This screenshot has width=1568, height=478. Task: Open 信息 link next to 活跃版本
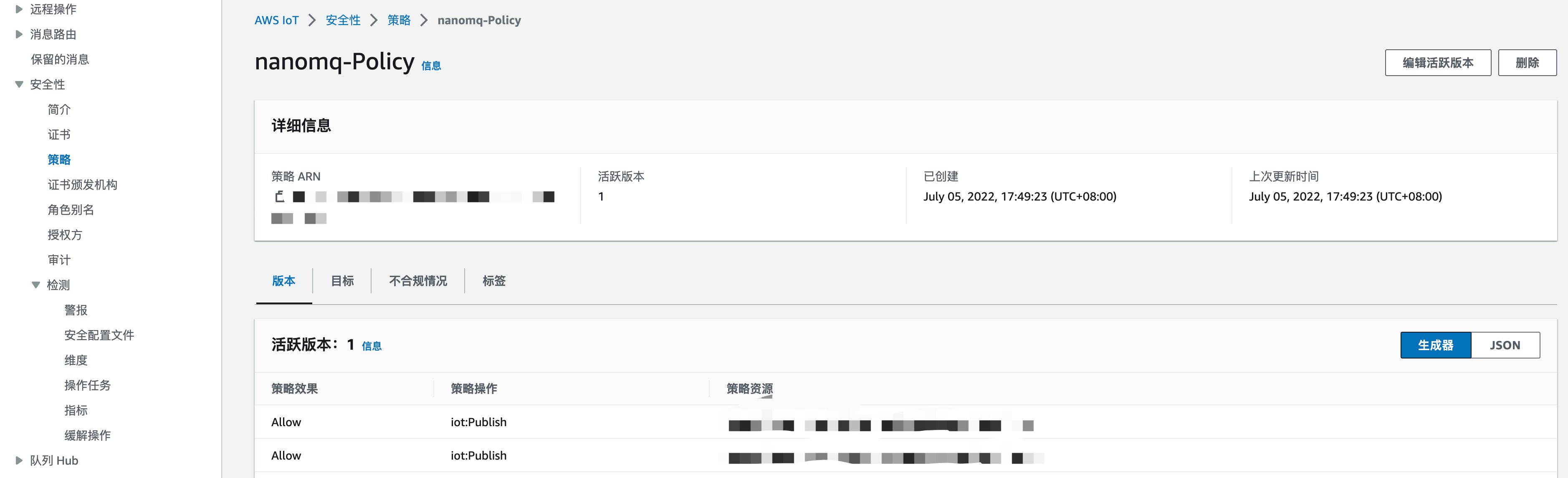point(371,346)
